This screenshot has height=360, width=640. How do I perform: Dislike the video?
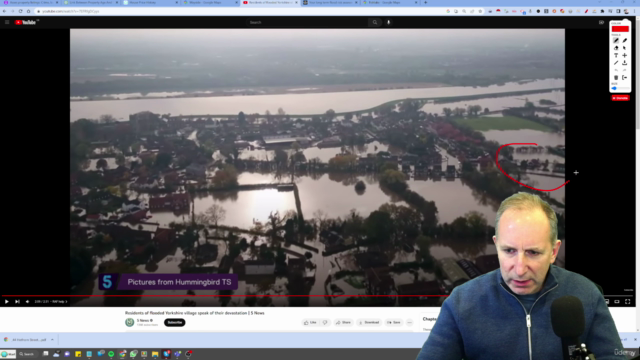click(x=325, y=322)
